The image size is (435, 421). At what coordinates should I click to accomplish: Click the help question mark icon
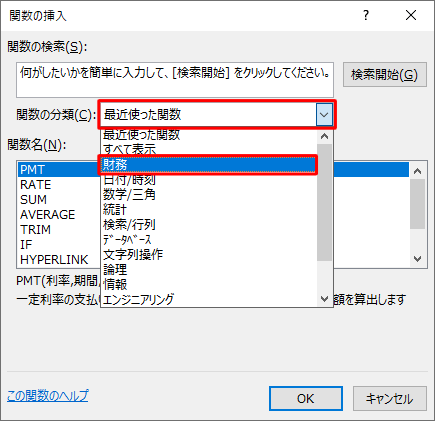(x=366, y=15)
